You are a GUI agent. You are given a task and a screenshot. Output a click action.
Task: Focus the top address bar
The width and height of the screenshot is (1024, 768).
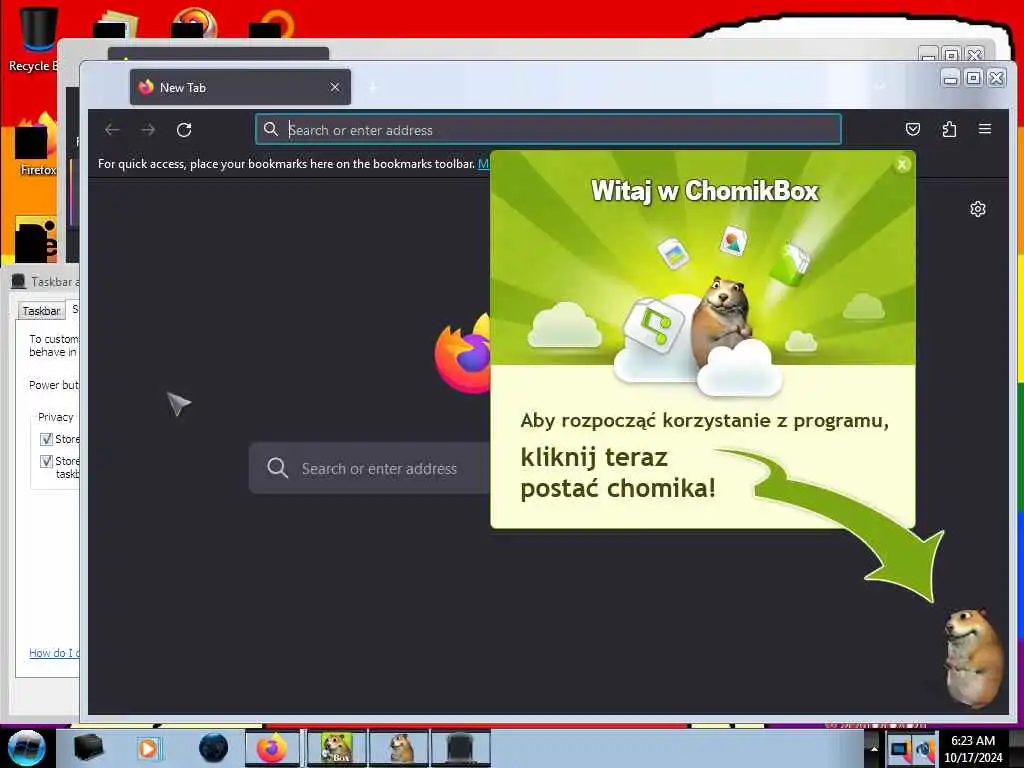548,129
